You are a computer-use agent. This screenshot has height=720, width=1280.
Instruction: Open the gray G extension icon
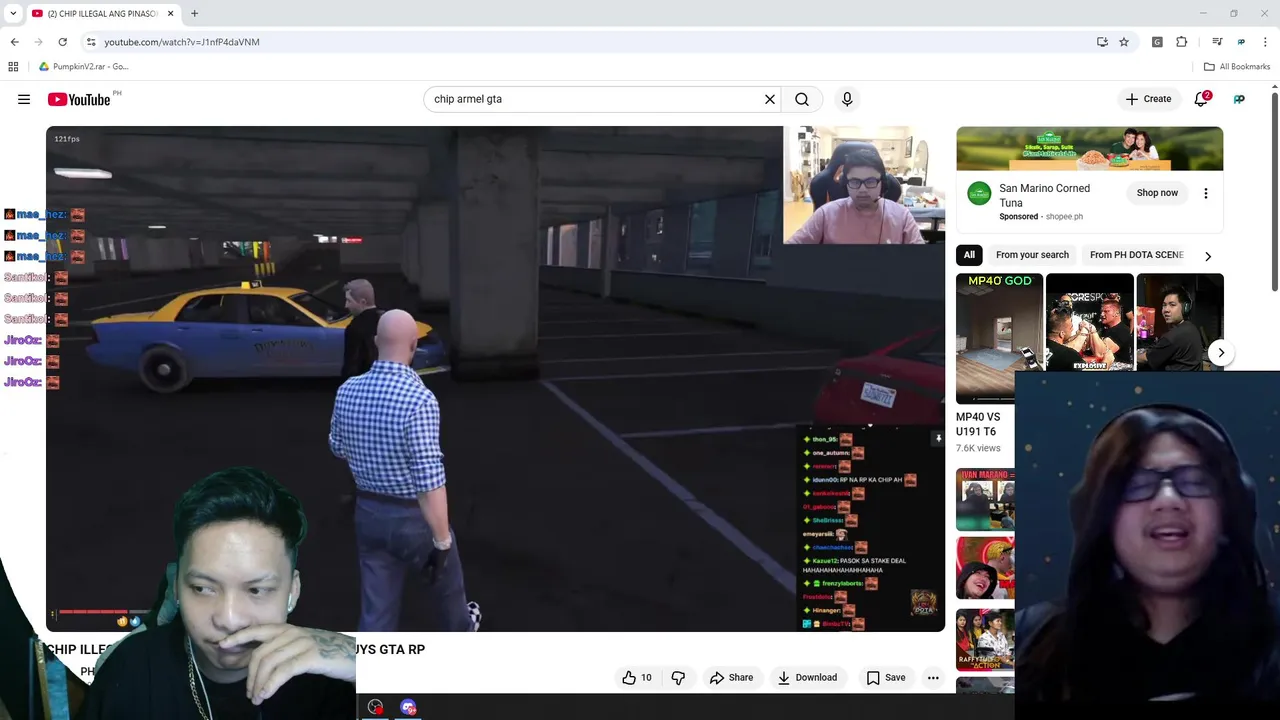[1157, 42]
